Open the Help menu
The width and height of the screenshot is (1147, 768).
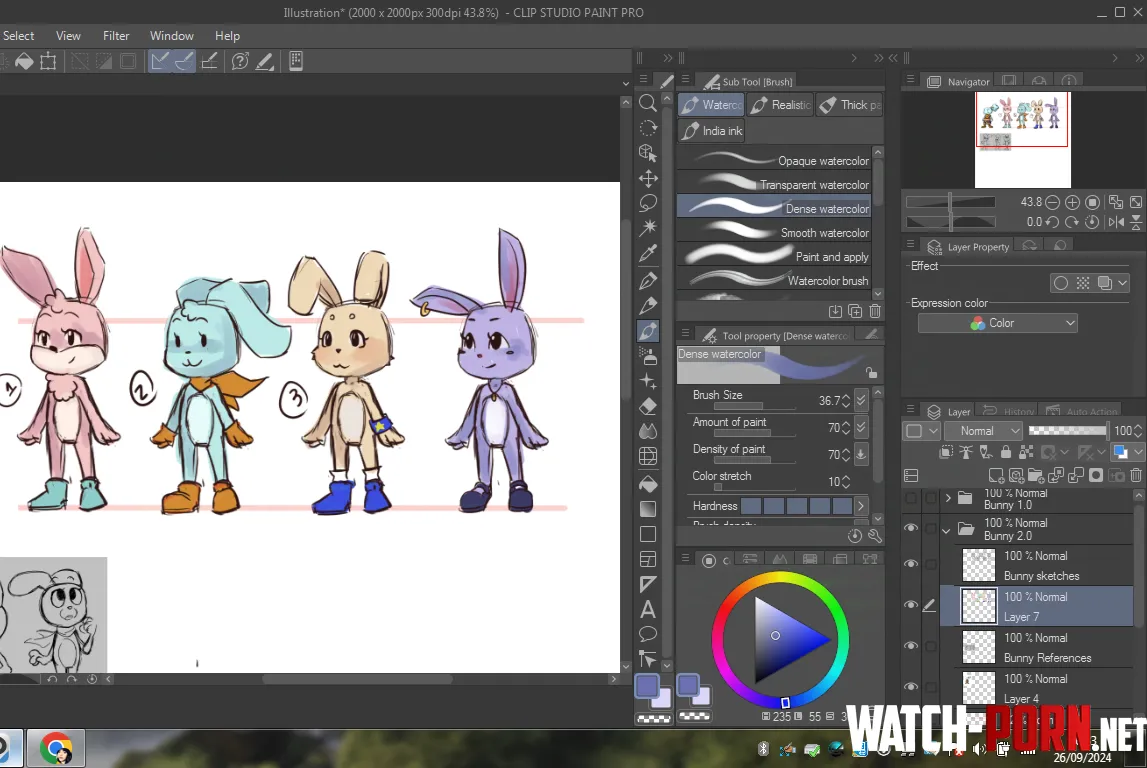point(227,36)
